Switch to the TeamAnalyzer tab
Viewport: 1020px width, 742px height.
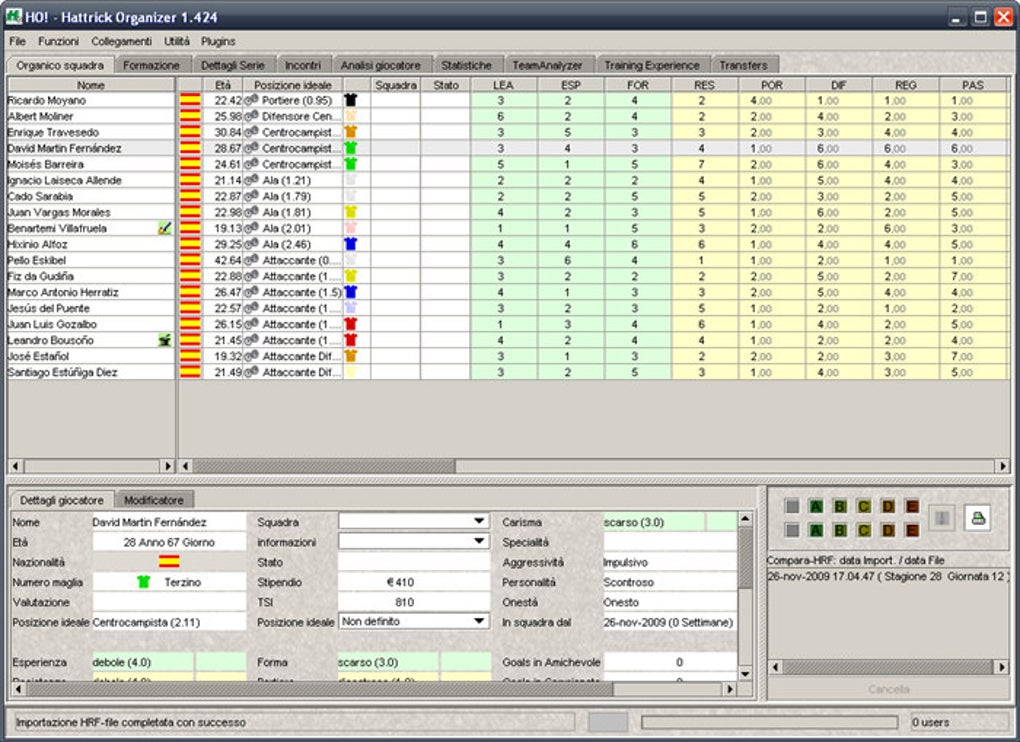pyautogui.click(x=547, y=65)
